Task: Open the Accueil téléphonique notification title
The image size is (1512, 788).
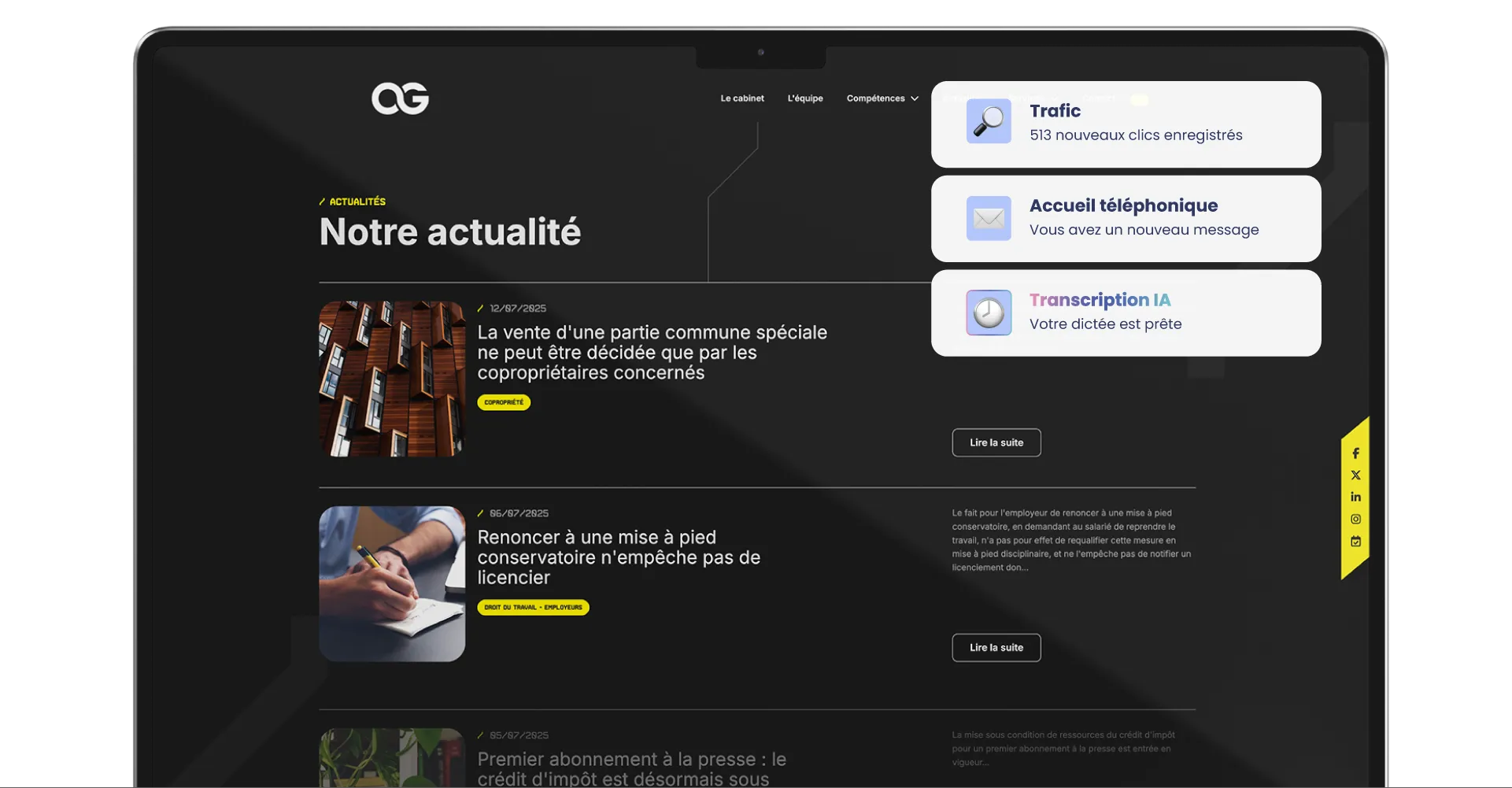Action: tap(1123, 205)
